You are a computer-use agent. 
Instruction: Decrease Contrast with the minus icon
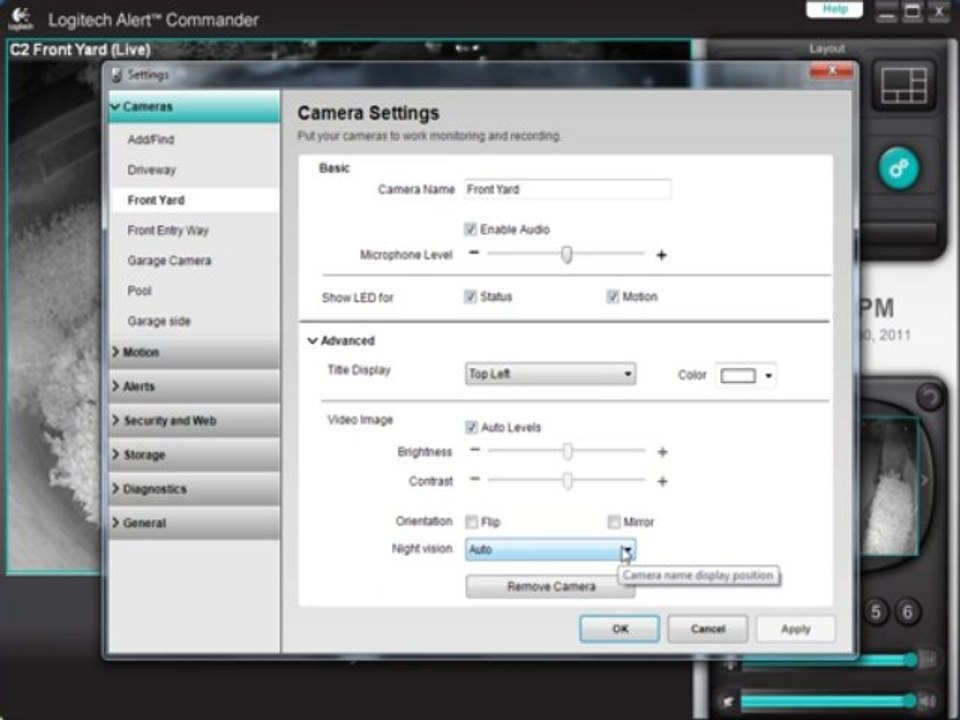click(474, 479)
